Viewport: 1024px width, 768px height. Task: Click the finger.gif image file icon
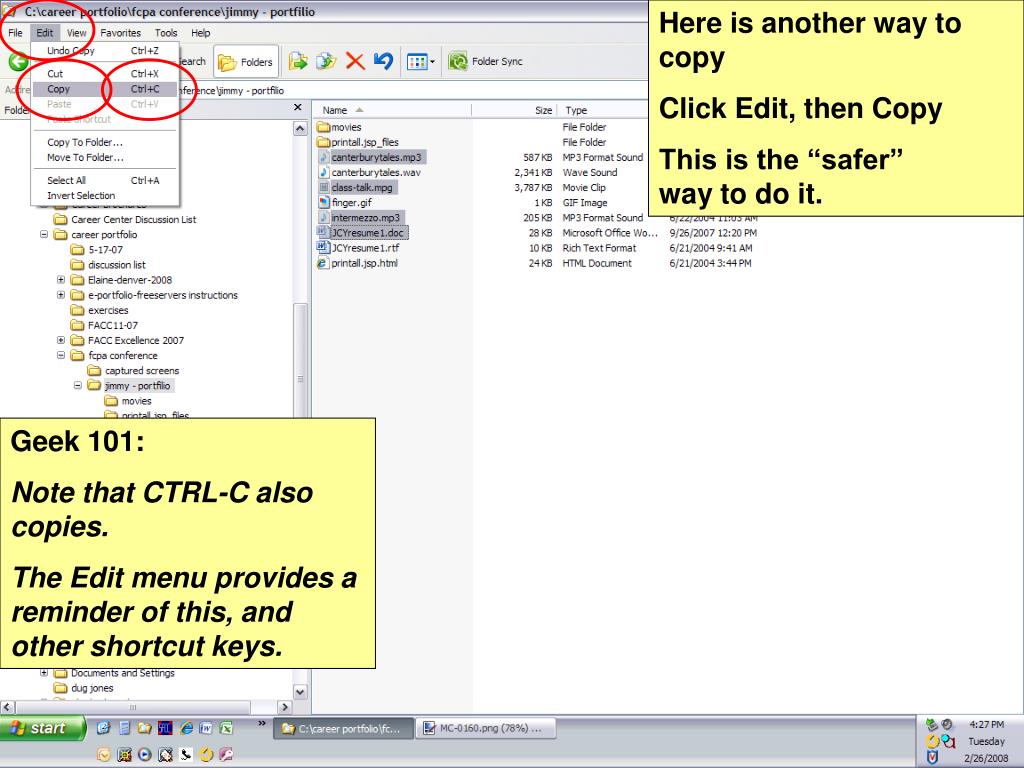(x=323, y=202)
